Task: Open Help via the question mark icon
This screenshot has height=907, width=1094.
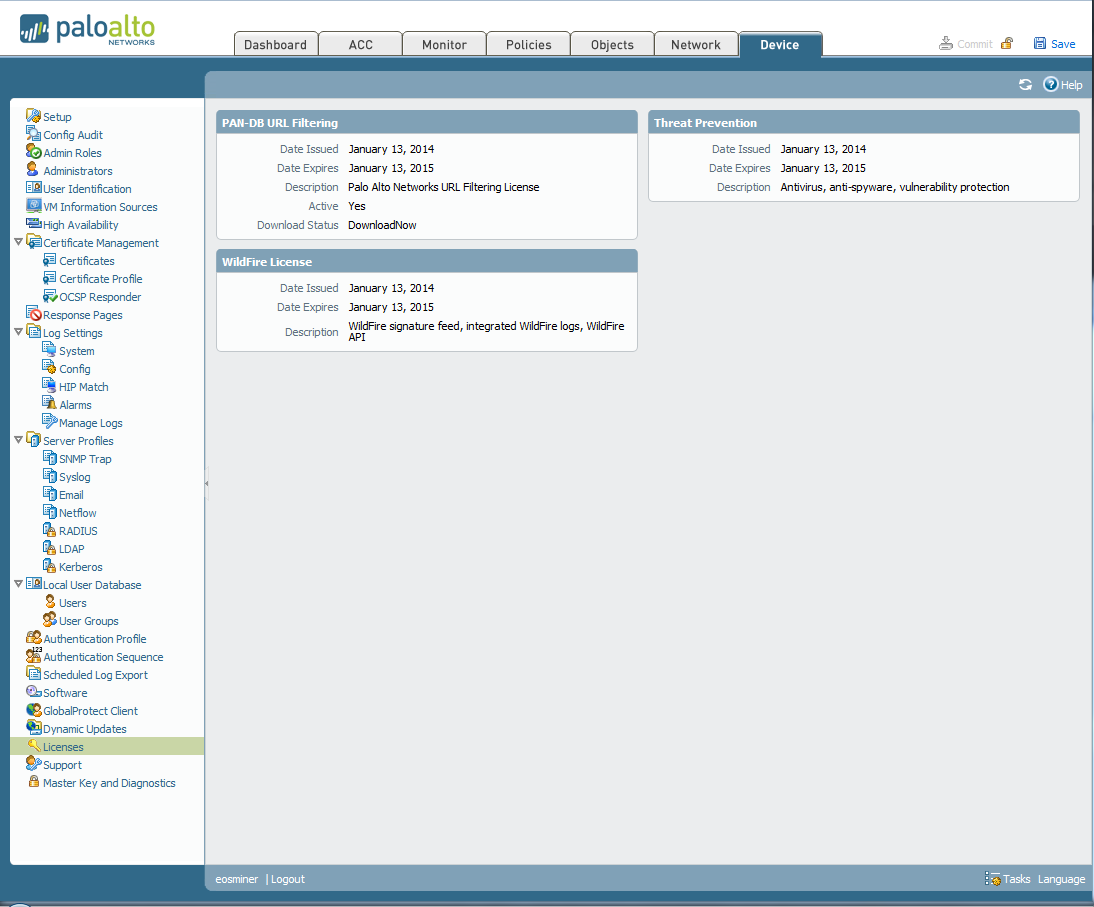Action: point(1050,85)
